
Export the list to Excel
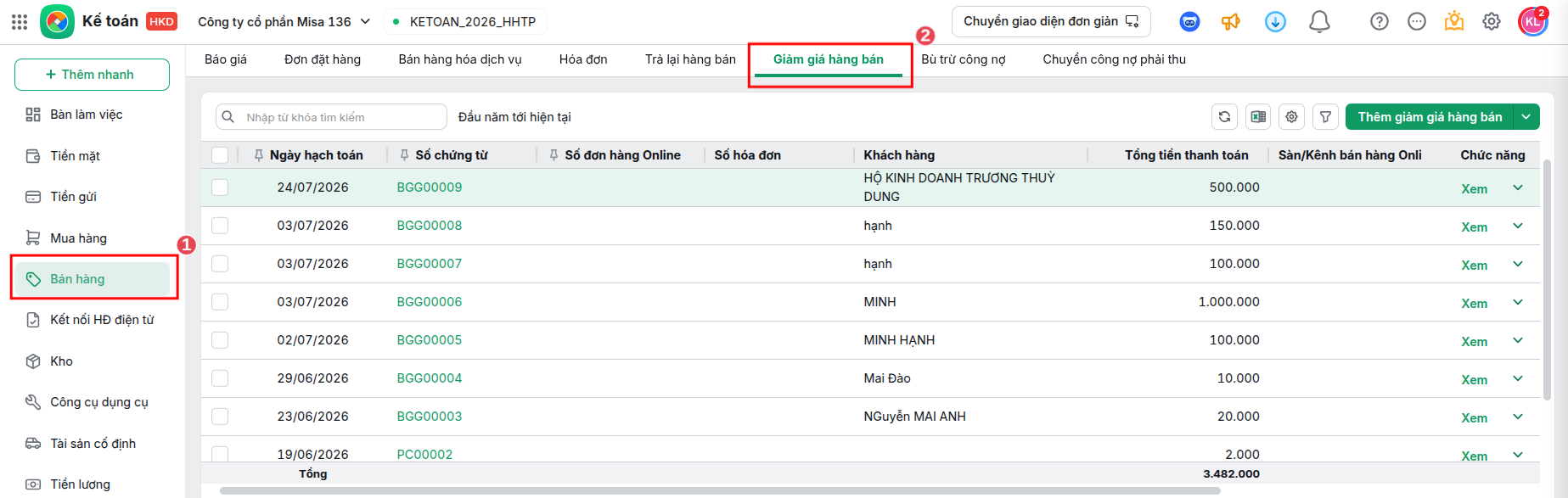click(x=1258, y=117)
